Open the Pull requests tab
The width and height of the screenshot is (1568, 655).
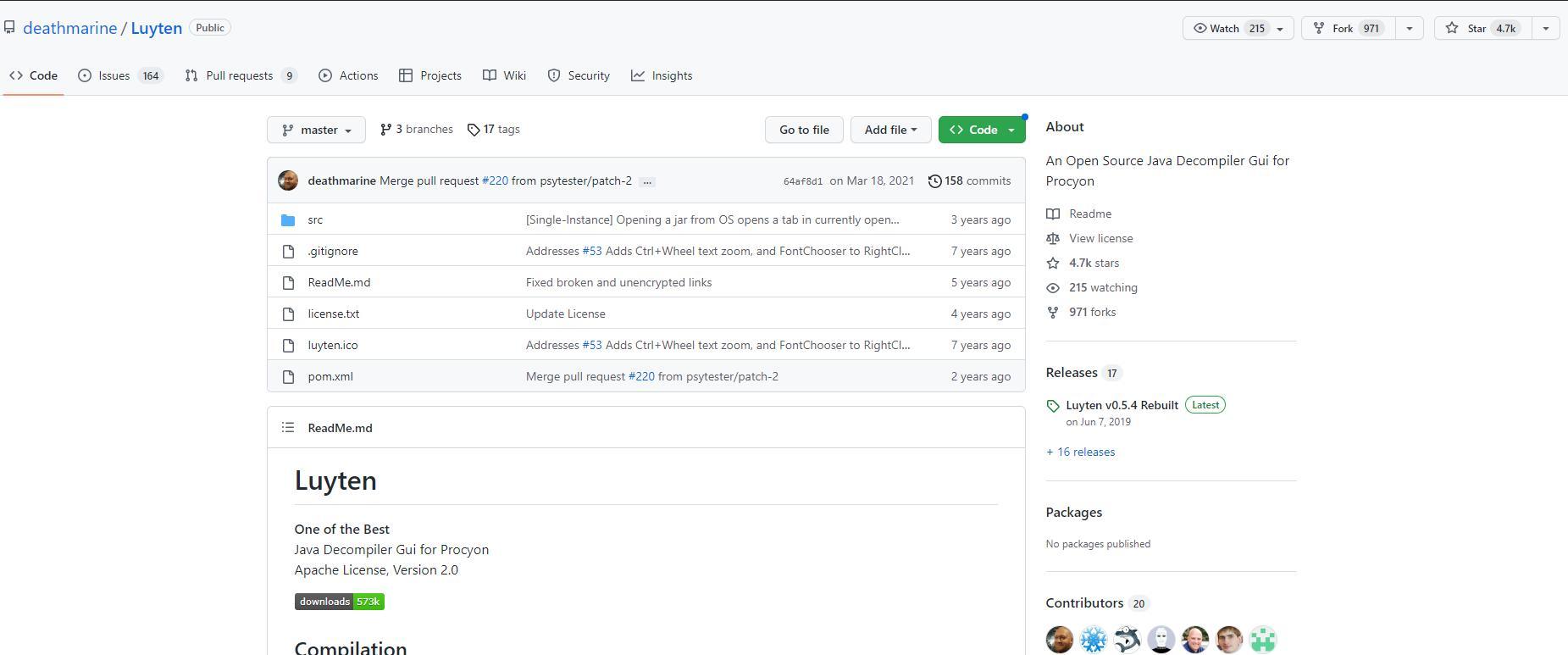click(241, 75)
